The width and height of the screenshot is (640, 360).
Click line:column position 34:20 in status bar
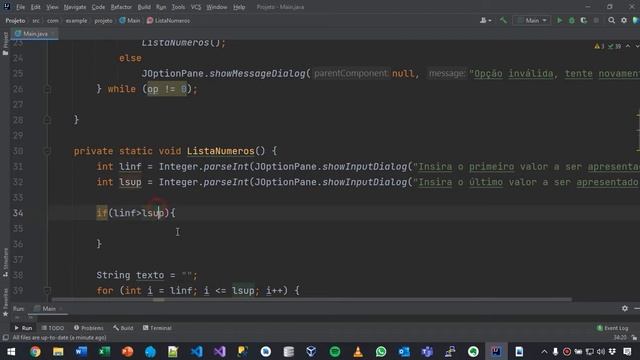click(620, 338)
